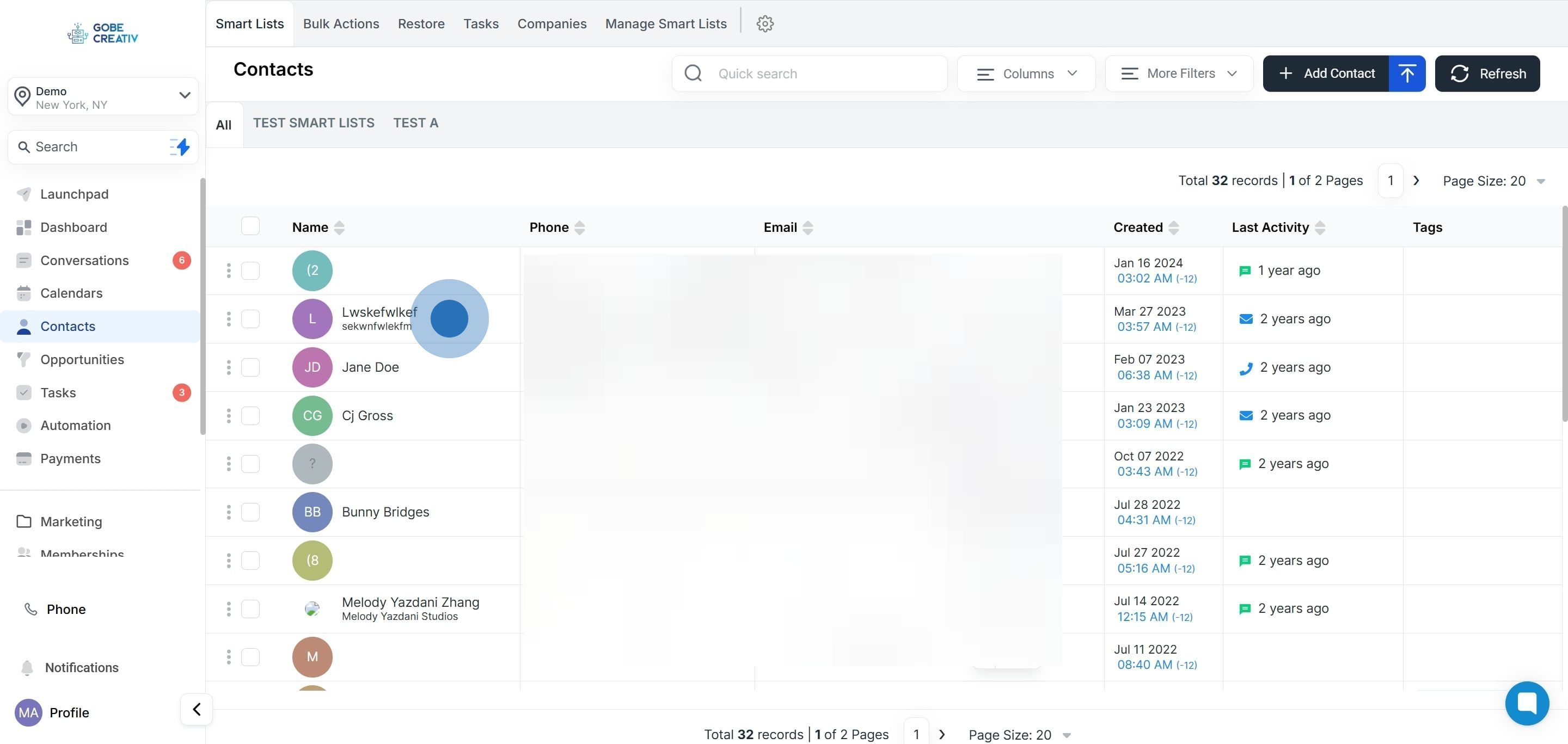
Task: Open Opportunities from the sidebar
Action: pos(82,360)
